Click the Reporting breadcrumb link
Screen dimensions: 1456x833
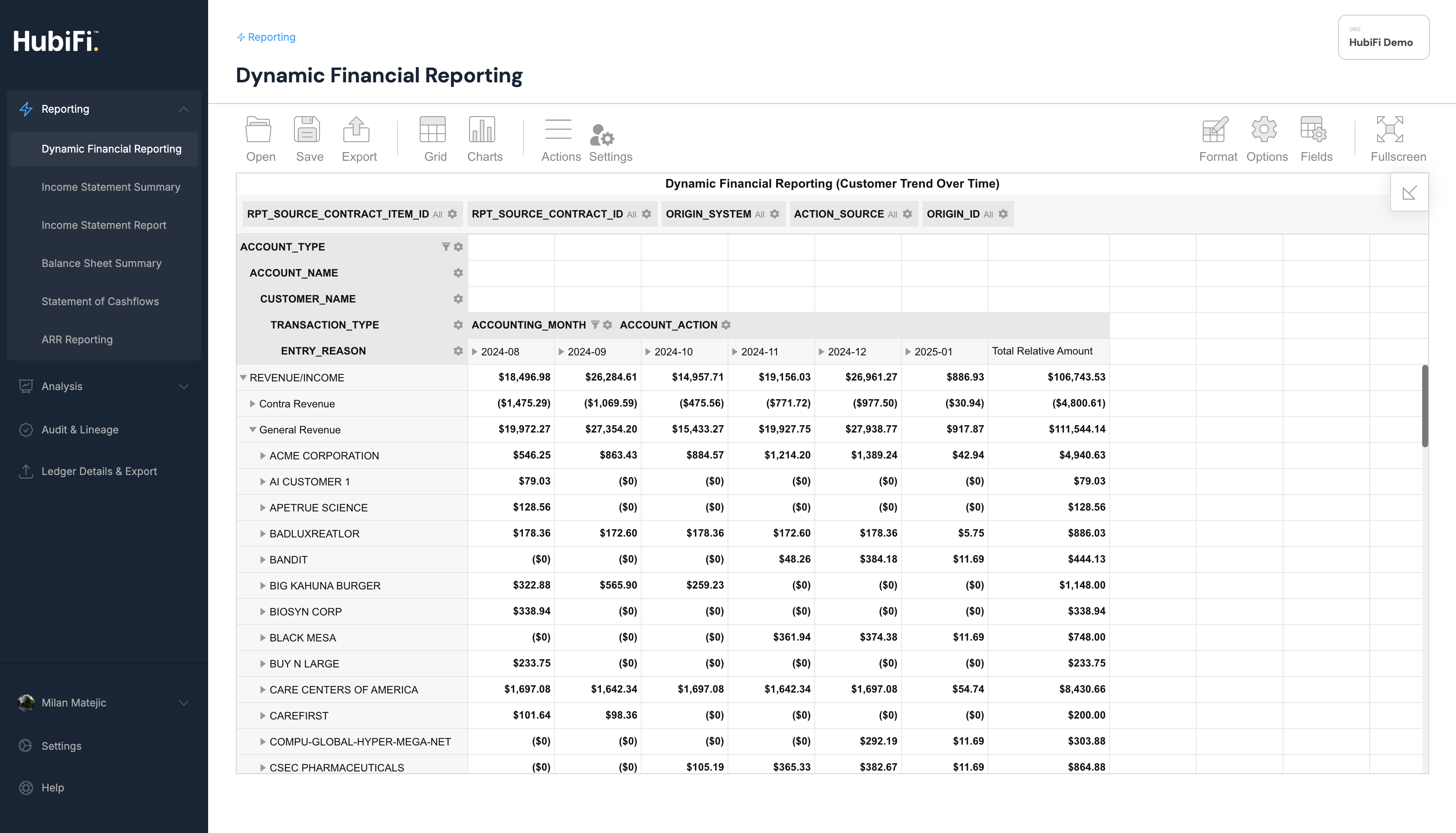[x=271, y=37]
